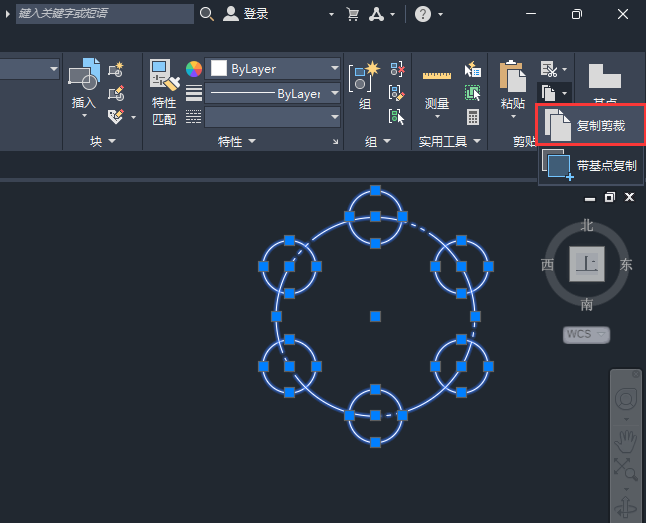Click the 登录 (Sign In) button

(246, 14)
